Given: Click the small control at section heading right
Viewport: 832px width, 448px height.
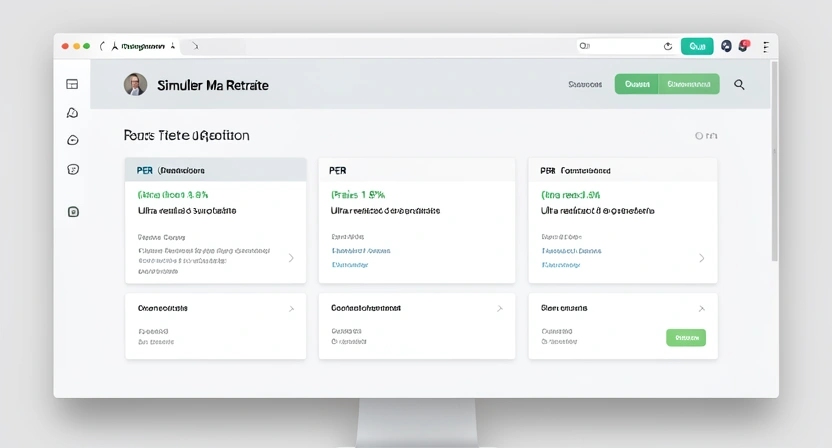Looking at the screenshot, I should click(x=706, y=136).
